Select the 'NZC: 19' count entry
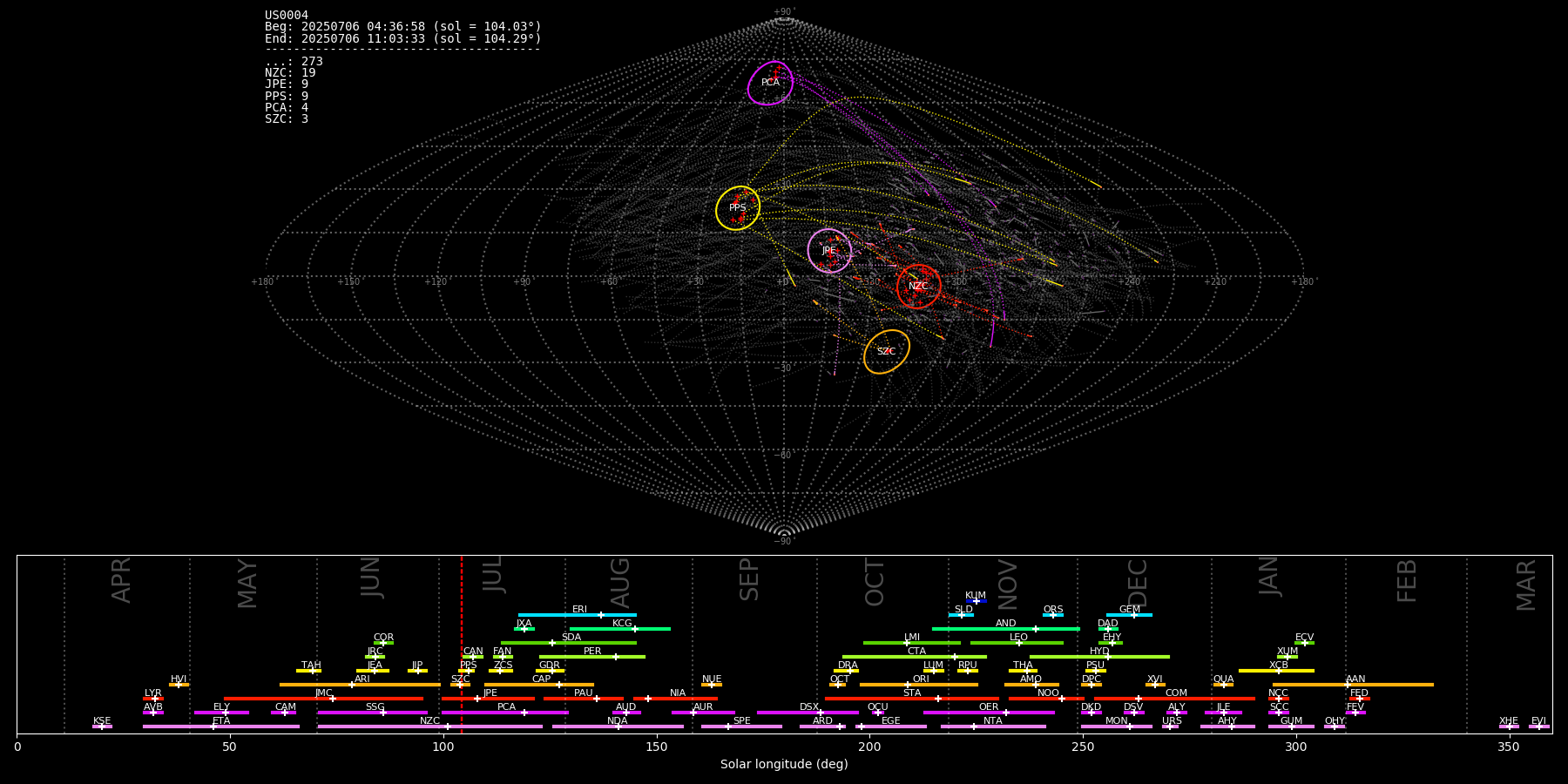The width and height of the screenshot is (1568, 784). pos(290,73)
